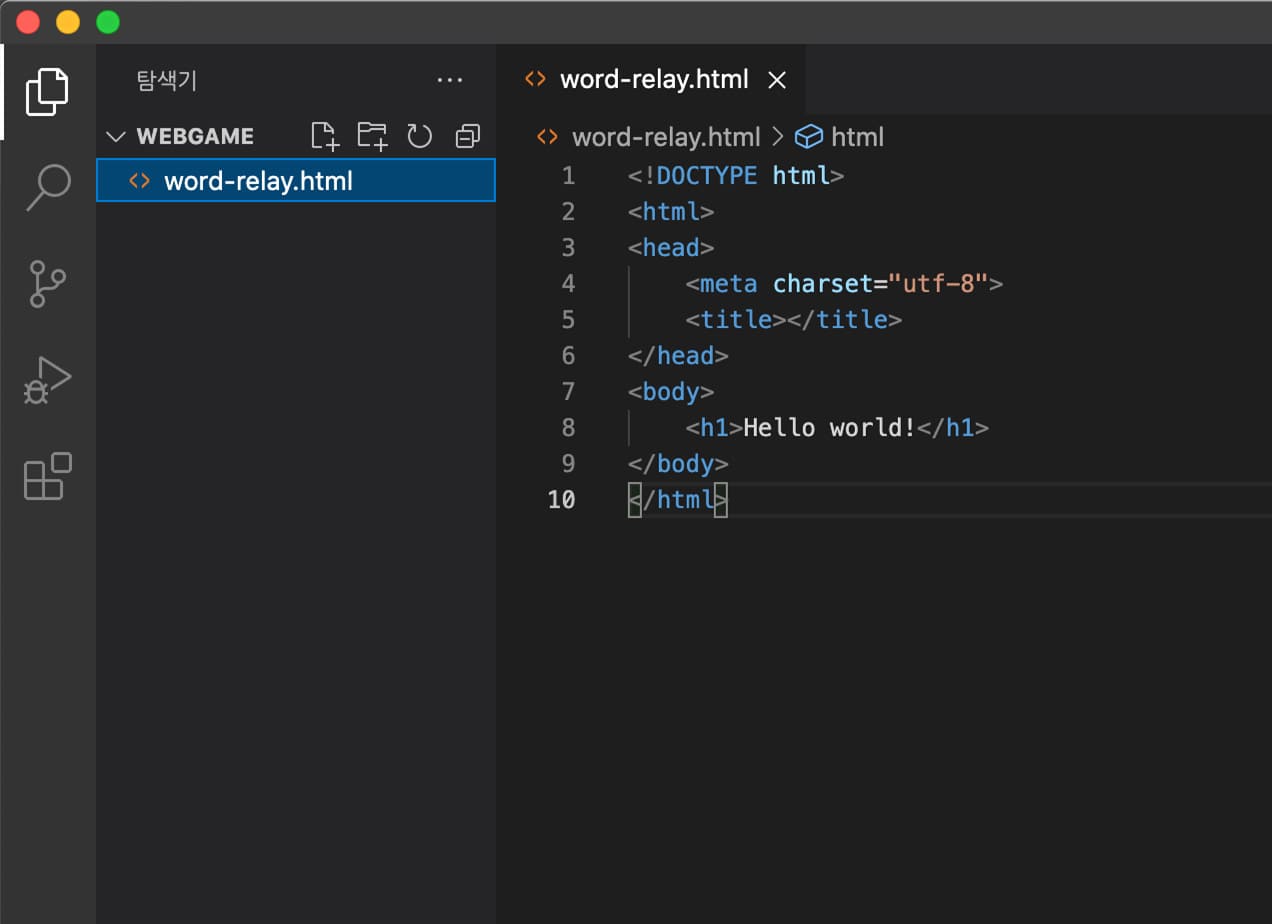Select the Run and Debug icon
The width and height of the screenshot is (1272, 924).
pyautogui.click(x=47, y=380)
